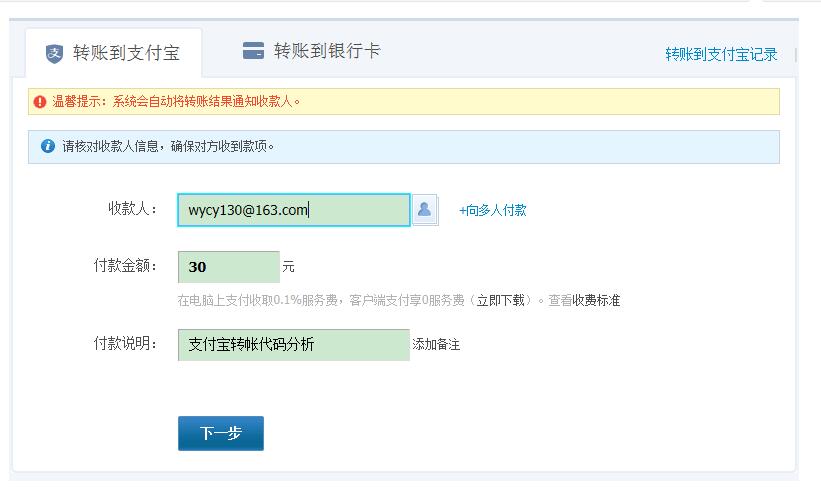
Task: Click the 立即下载 link
Action: click(x=501, y=301)
